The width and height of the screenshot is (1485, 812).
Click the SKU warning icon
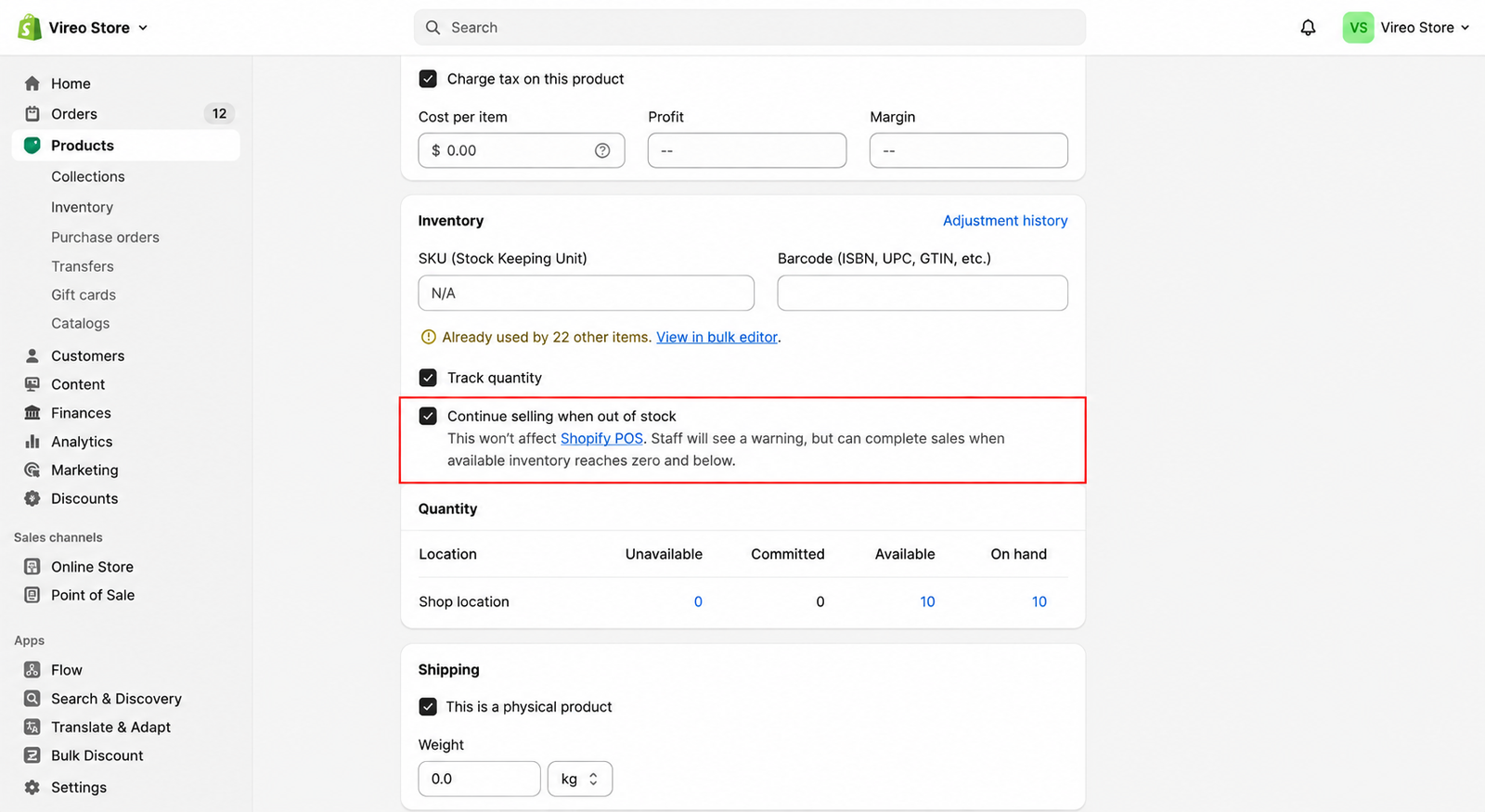coord(428,337)
